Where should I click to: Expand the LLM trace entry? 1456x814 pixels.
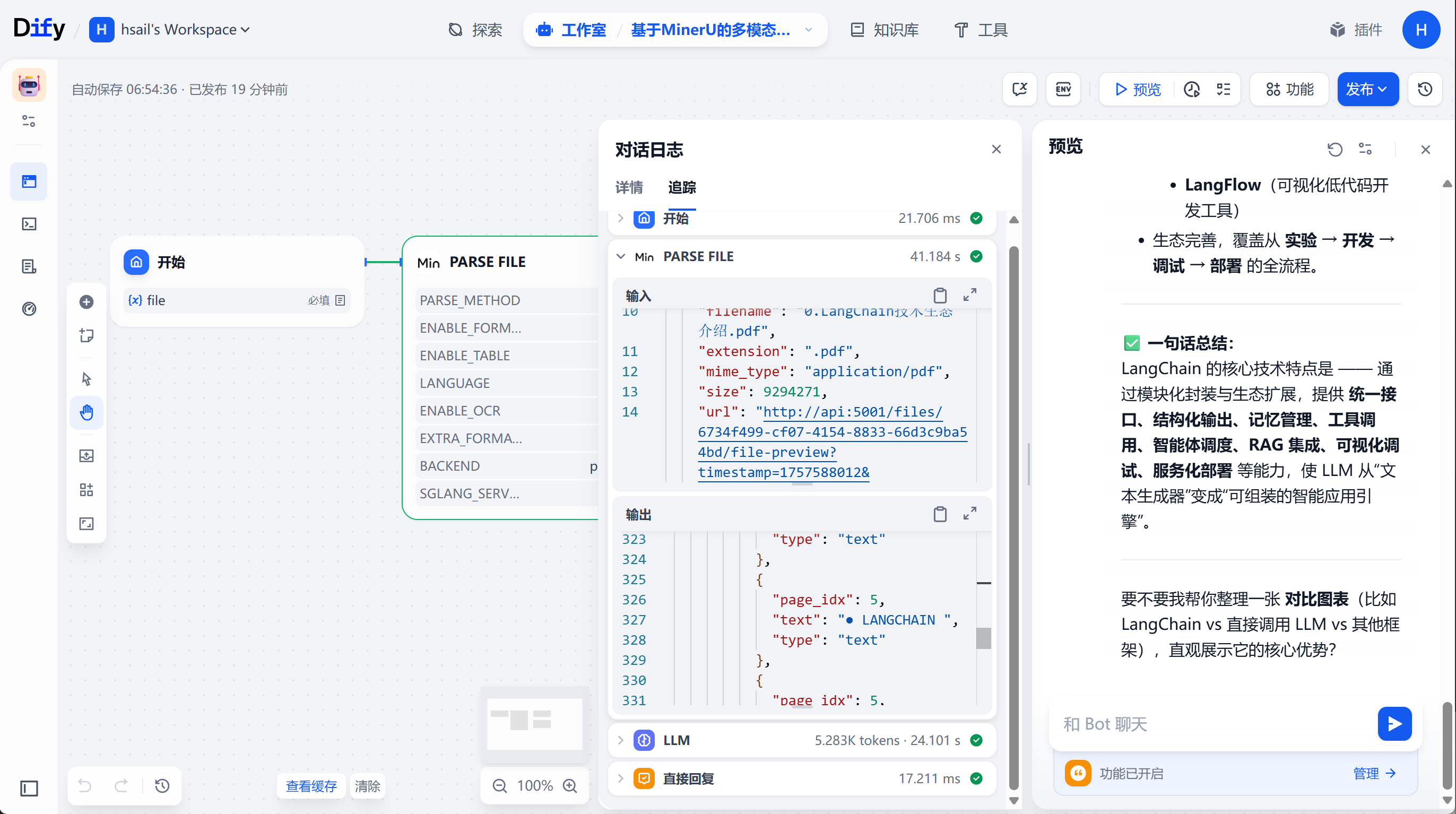pyautogui.click(x=621, y=740)
